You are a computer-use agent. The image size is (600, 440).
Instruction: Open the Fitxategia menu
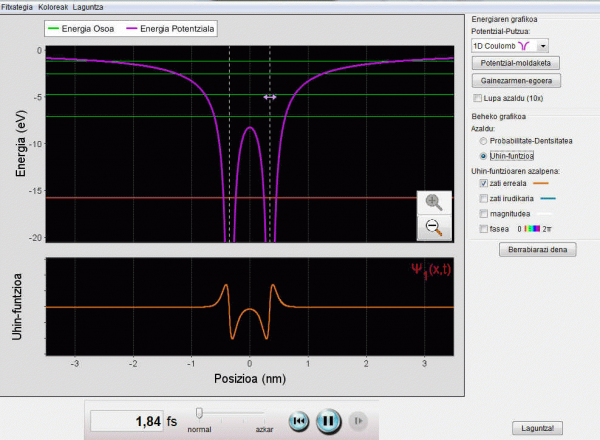(x=17, y=6)
